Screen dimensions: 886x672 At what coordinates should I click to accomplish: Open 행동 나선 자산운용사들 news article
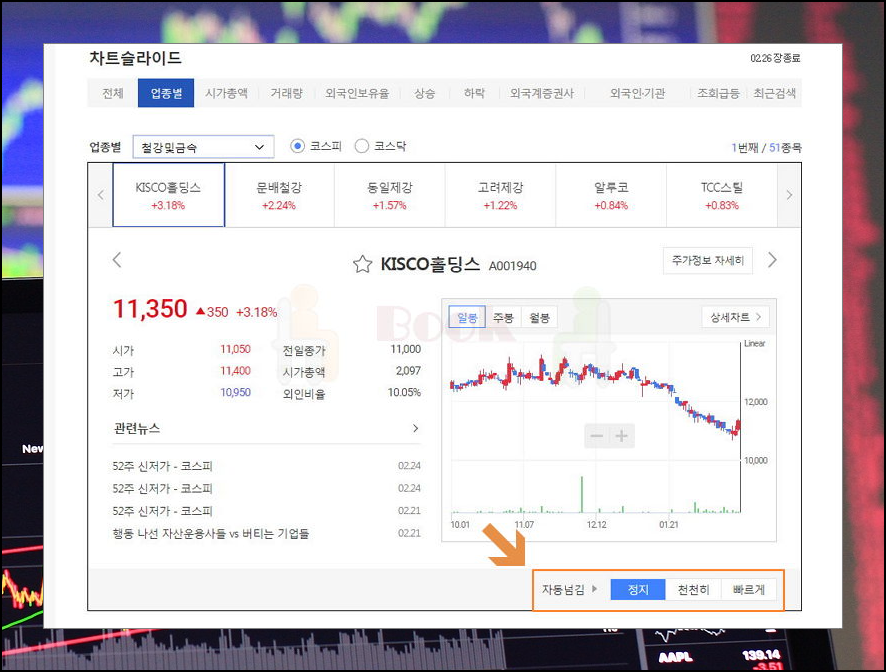[x=211, y=533]
